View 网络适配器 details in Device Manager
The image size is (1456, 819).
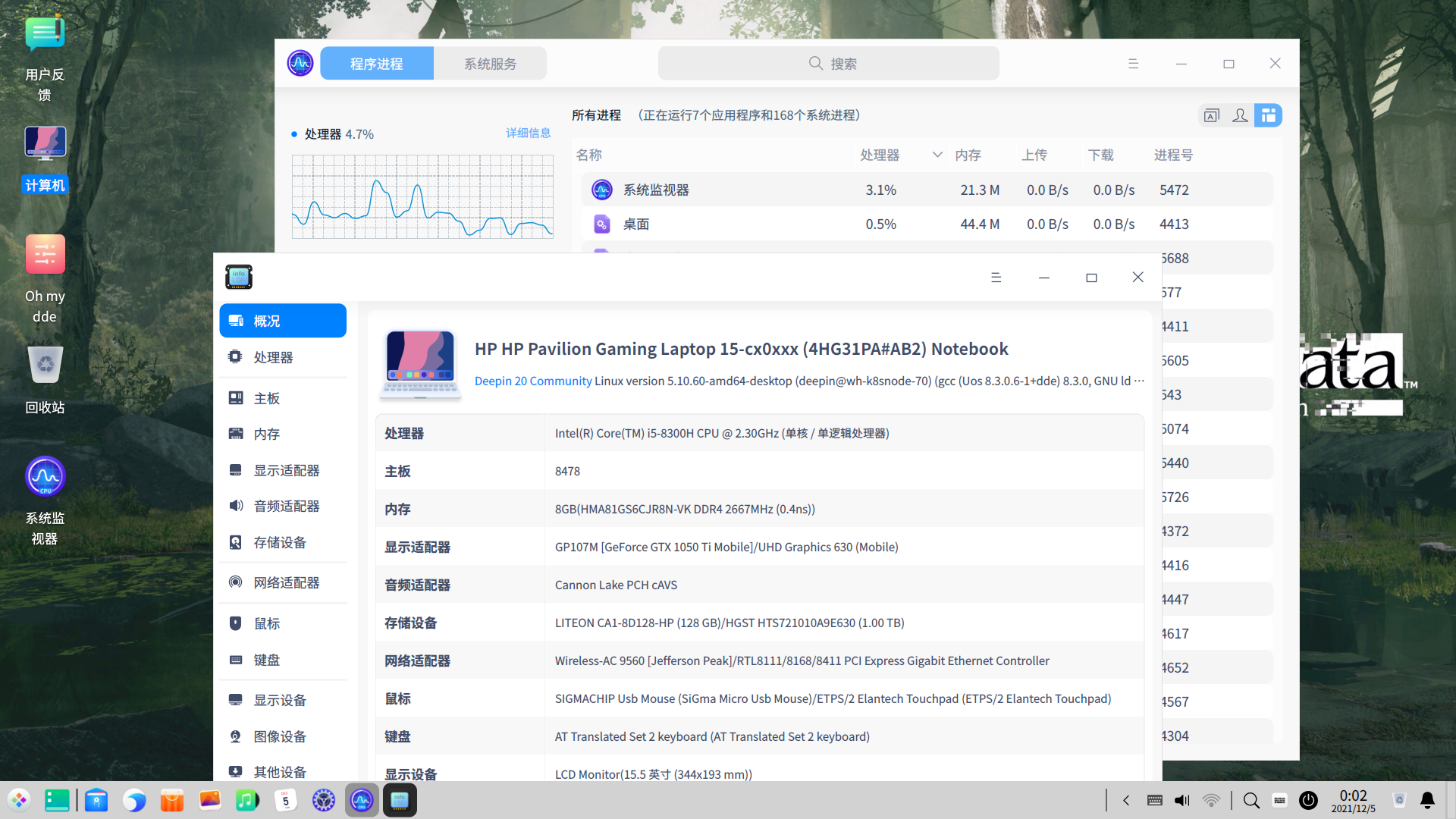[282, 582]
